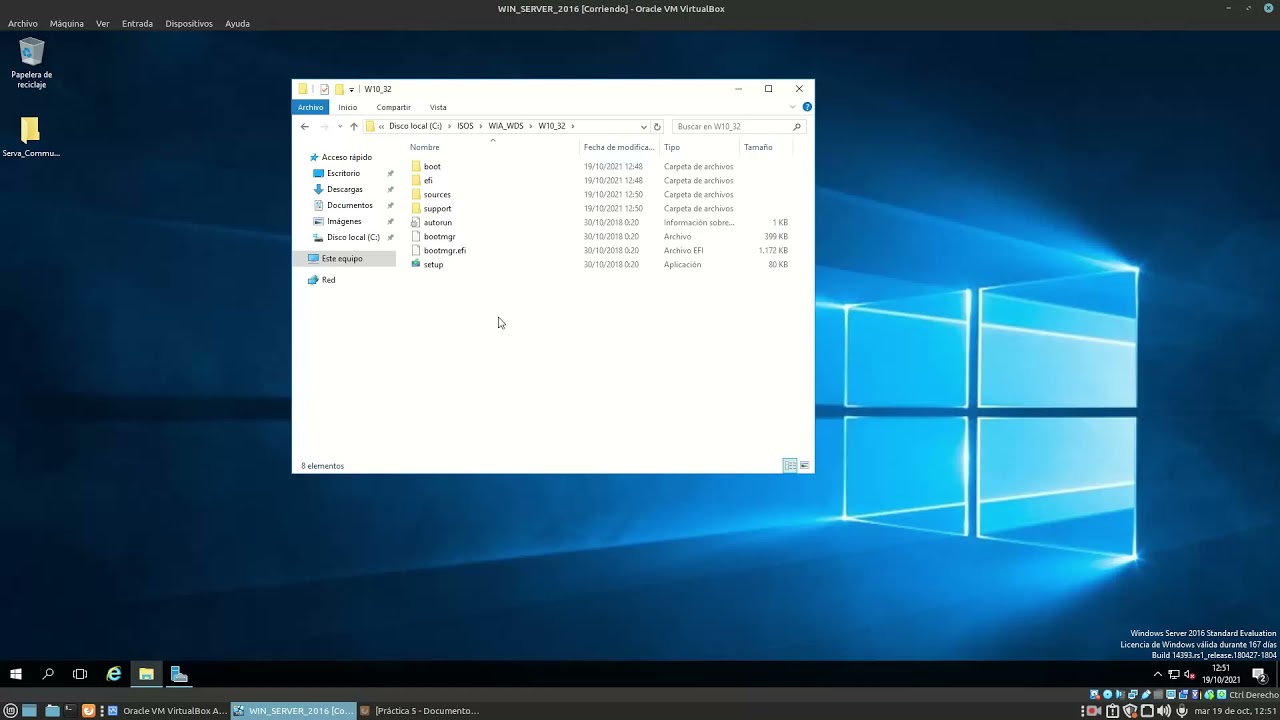Open recent locations dropdown arrow

click(x=340, y=127)
